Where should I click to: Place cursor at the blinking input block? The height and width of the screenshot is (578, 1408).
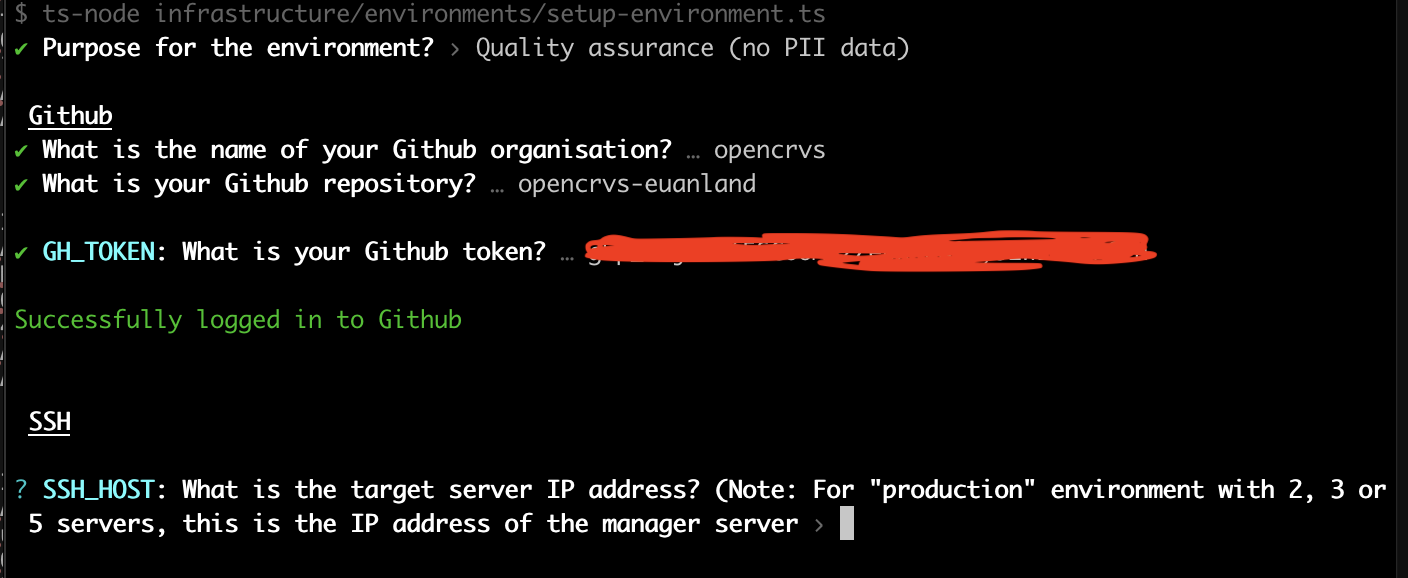(x=847, y=524)
